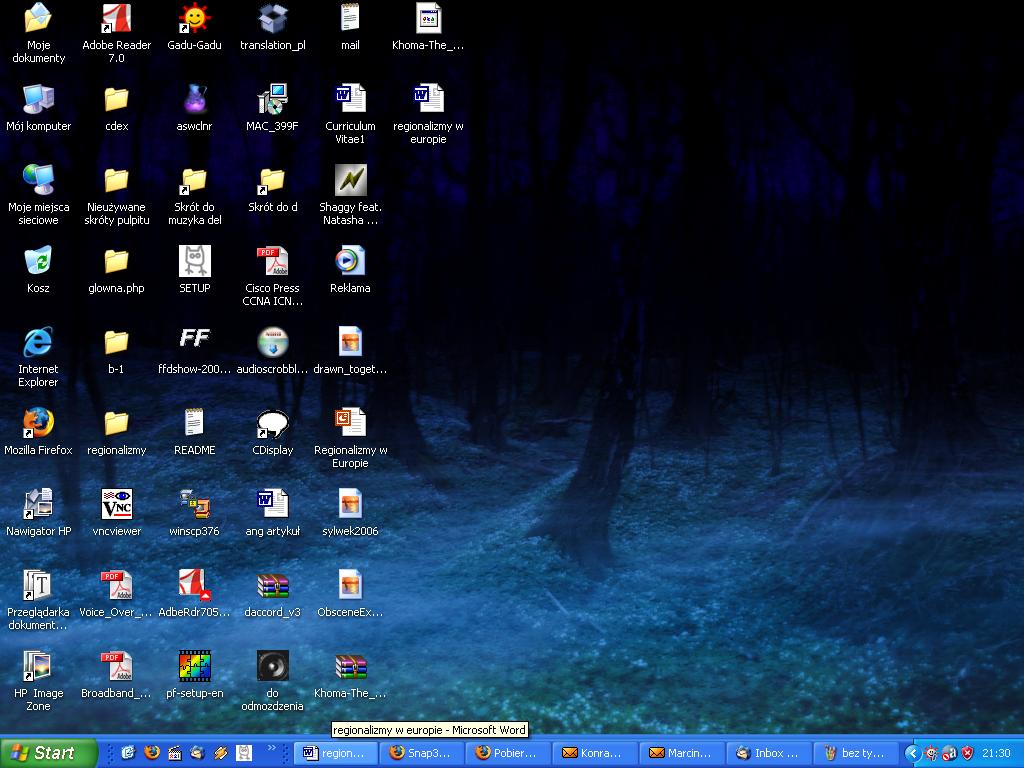Select the daccord_v3 archive icon

272,586
